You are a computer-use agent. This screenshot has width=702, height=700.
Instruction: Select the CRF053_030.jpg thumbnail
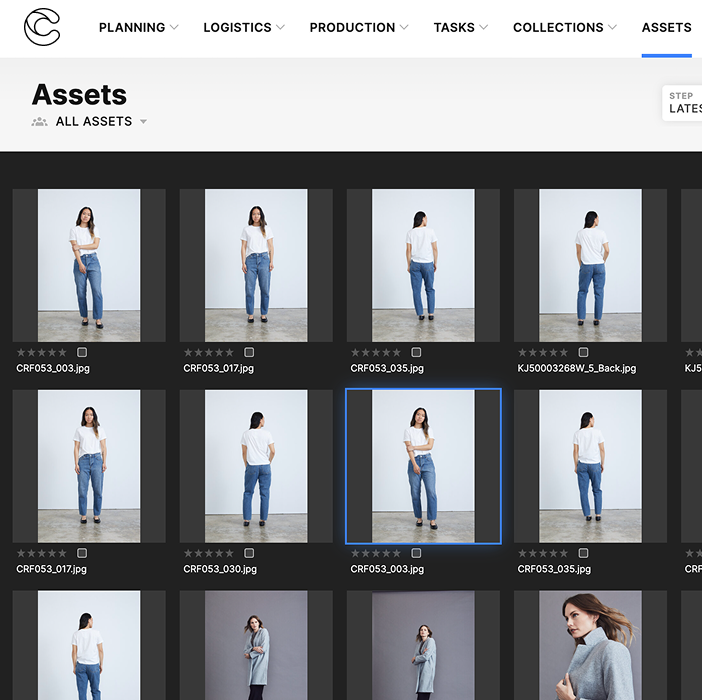coord(256,466)
